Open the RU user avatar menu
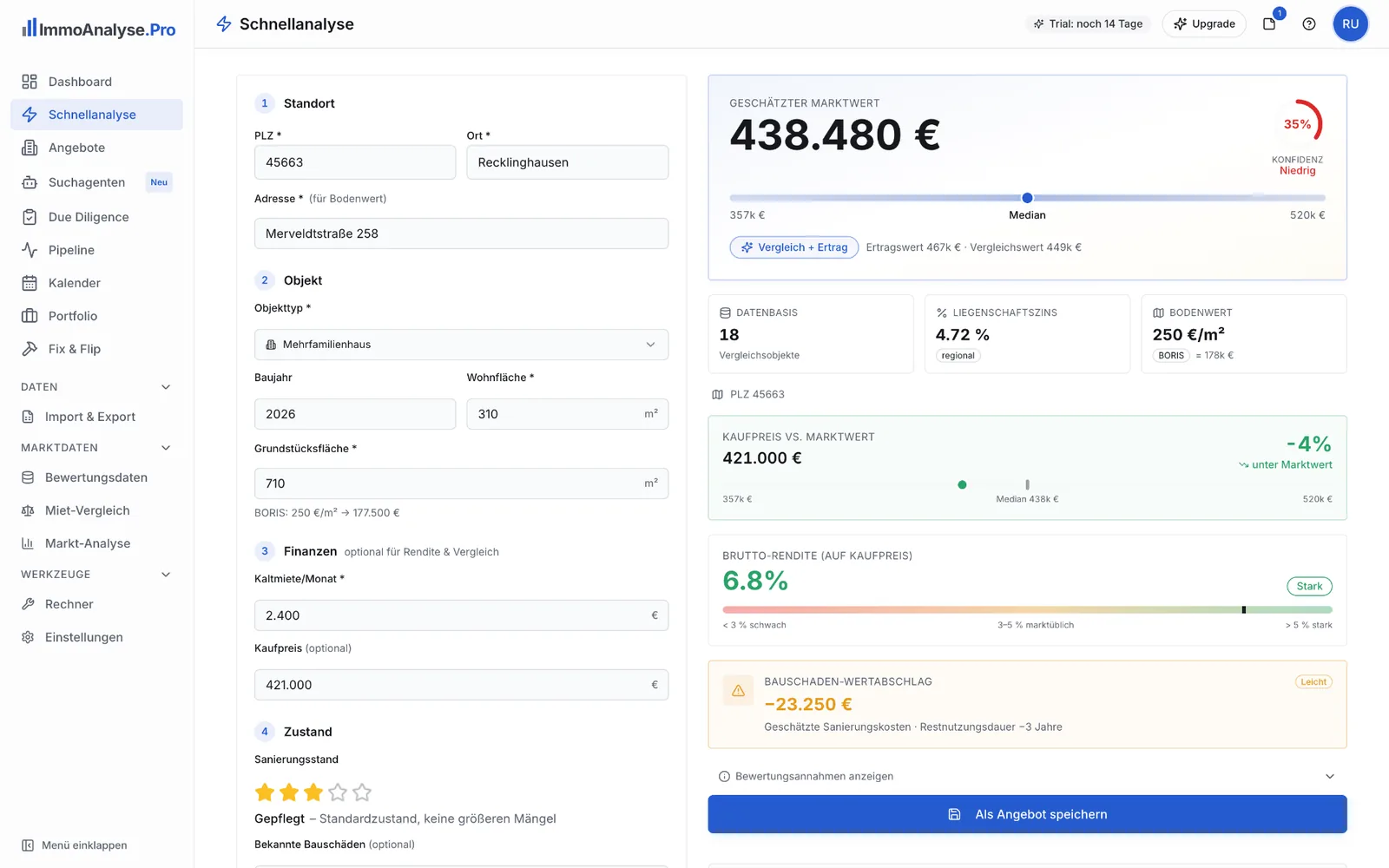The height and width of the screenshot is (868, 1389). point(1350,24)
